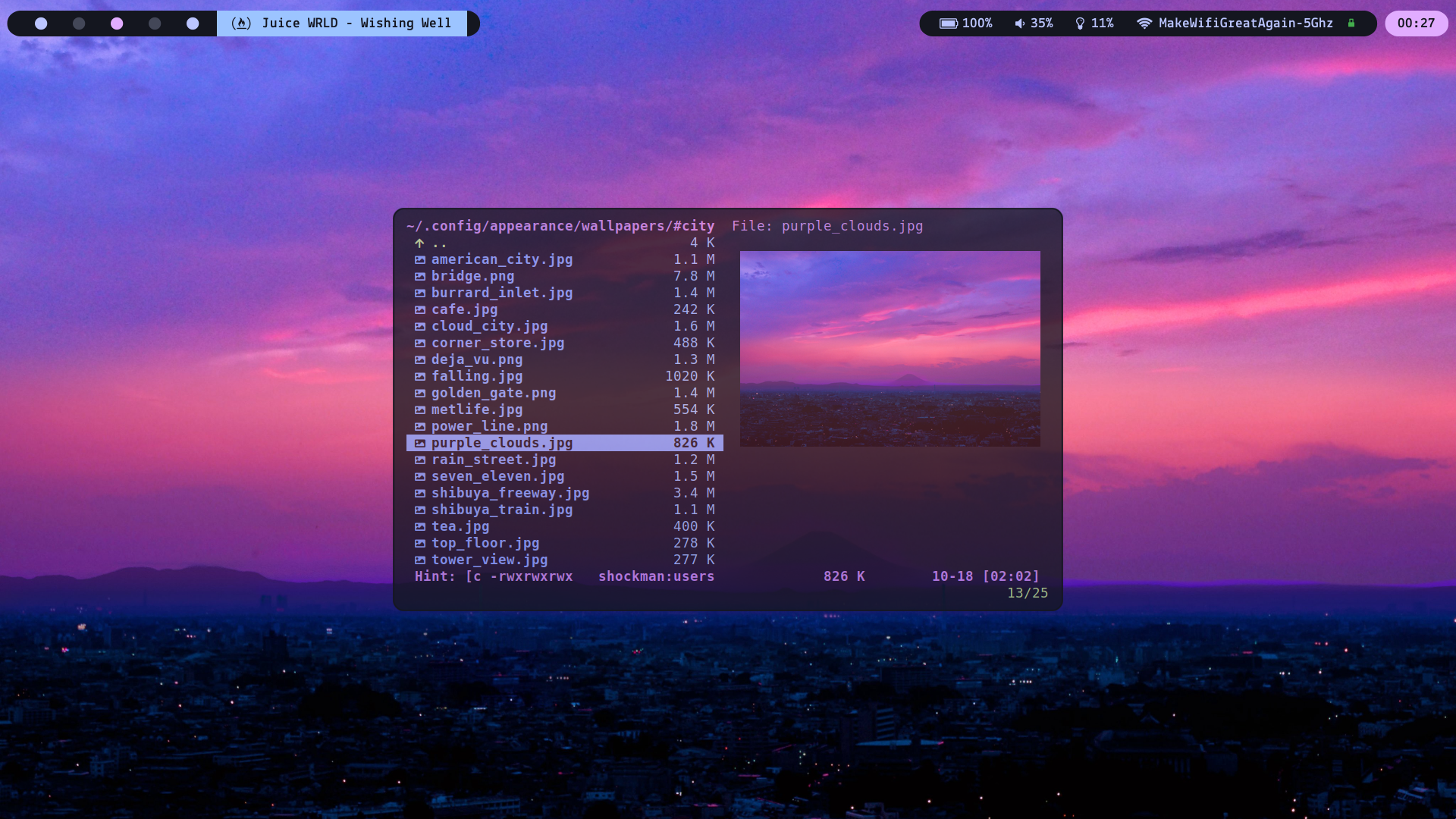The width and height of the screenshot is (1456, 819).
Task: Click the Juice WRLD - Wishing Well title
Action: coord(356,24)
